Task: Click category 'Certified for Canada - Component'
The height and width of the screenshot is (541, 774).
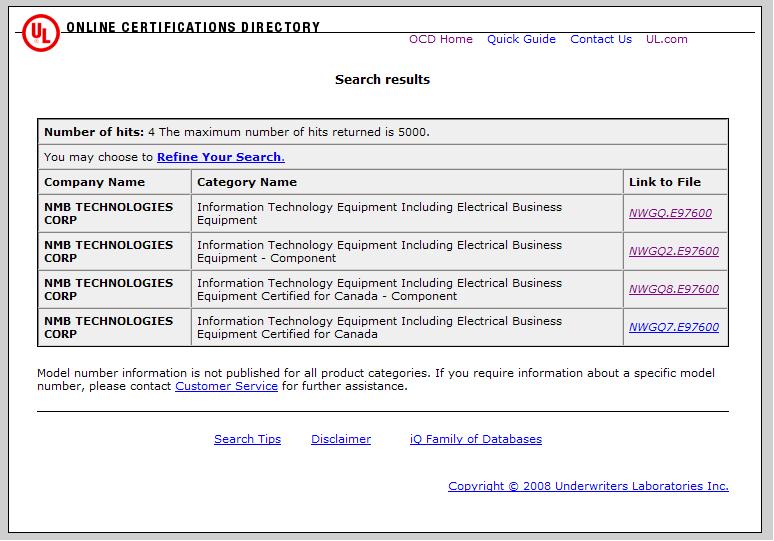Action: (x=379, y=289)
